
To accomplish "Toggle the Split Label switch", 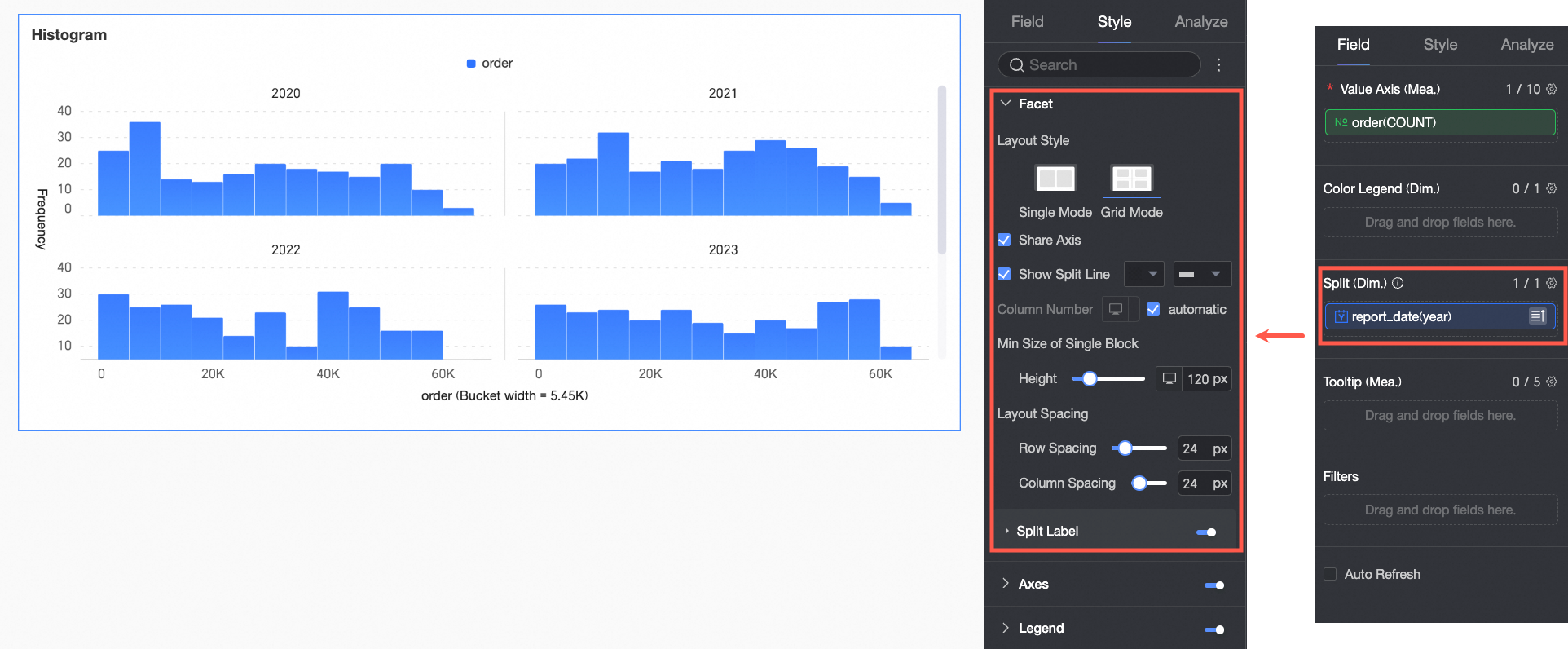I will coord(1207,532).
